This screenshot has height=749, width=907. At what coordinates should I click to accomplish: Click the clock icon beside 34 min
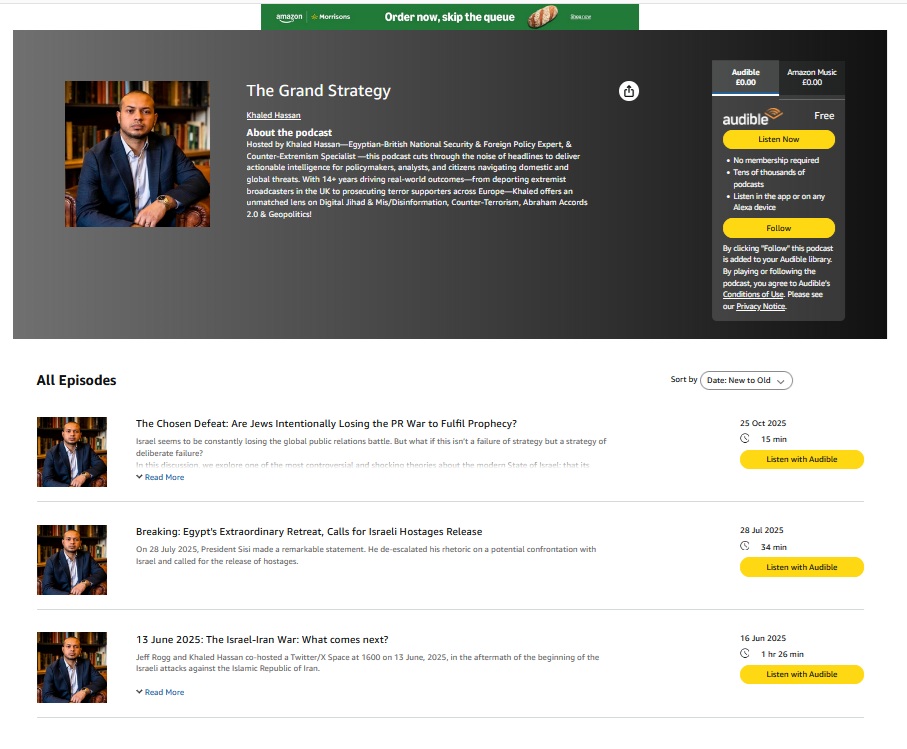coord(744,546)
